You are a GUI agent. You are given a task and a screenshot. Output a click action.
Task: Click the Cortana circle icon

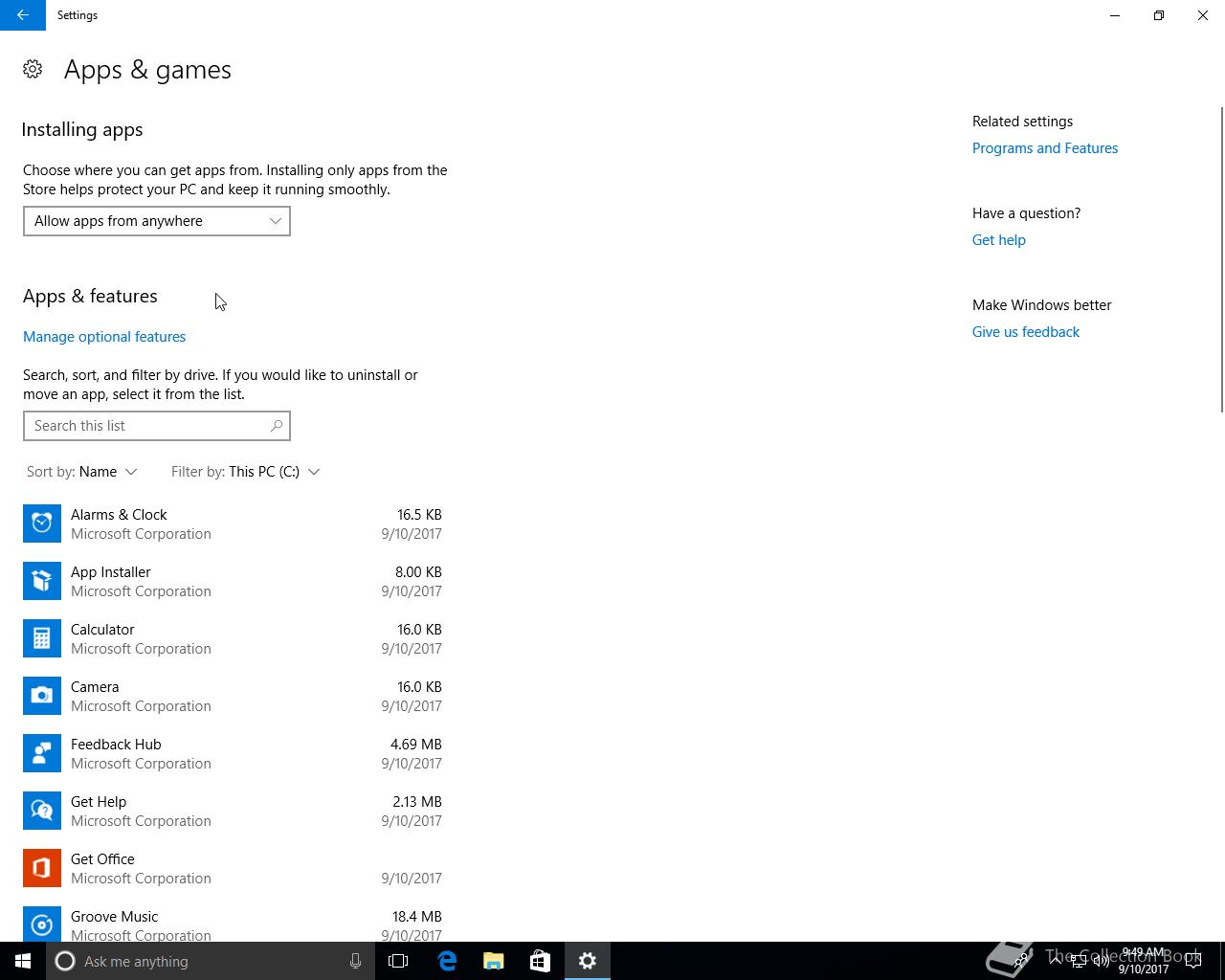pyautogui.click(x=65, y=961)
